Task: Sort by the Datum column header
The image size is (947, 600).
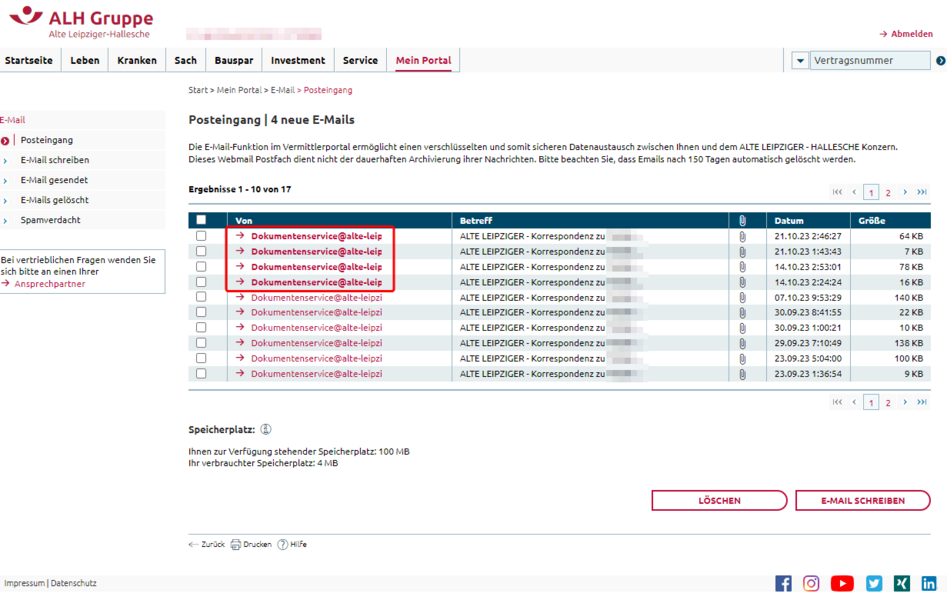Action: point(789,221)
